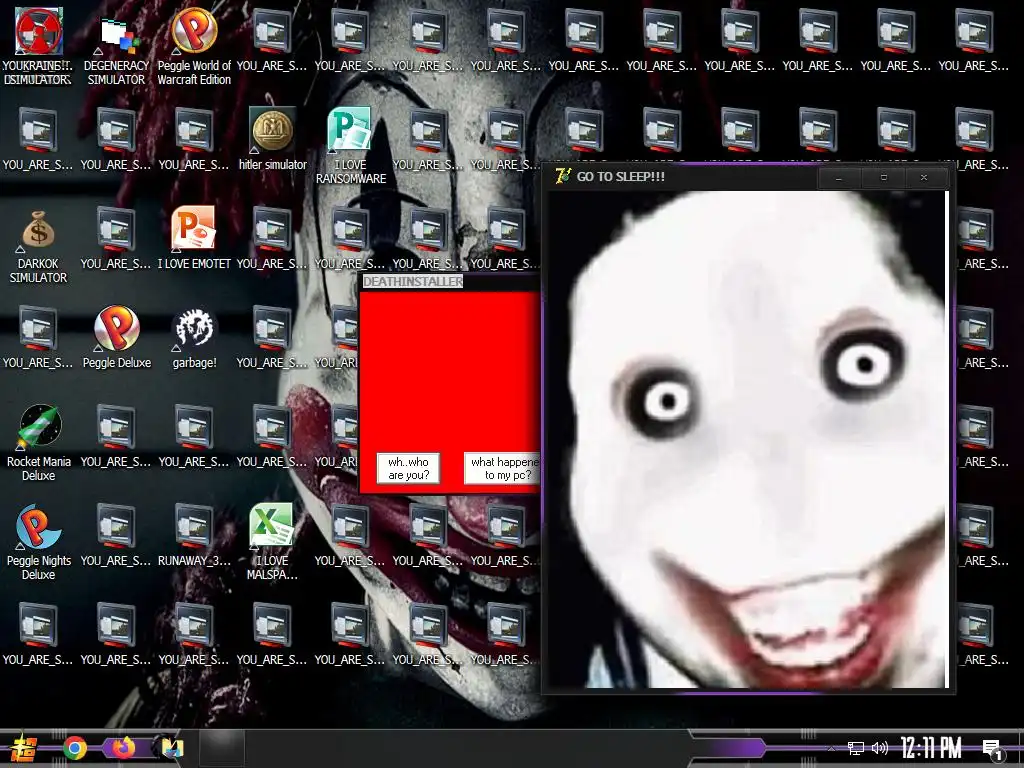Click the 'wh..who are you?' button
Screen dimensions: 1024x768
[408, 468]
